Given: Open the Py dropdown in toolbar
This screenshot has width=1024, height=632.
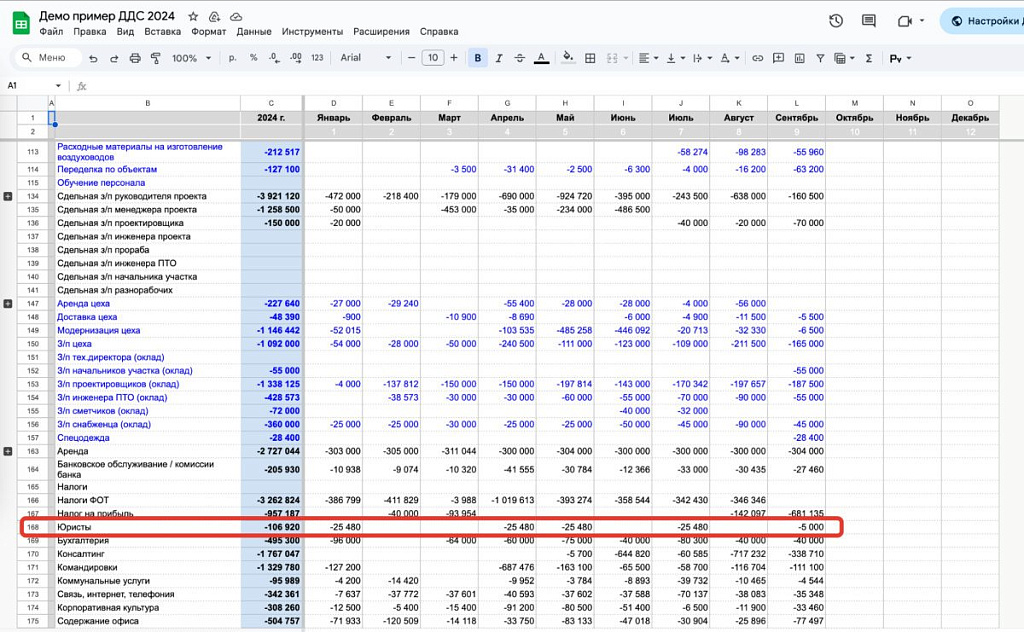Looking at the screenshot, I should 900,59.
